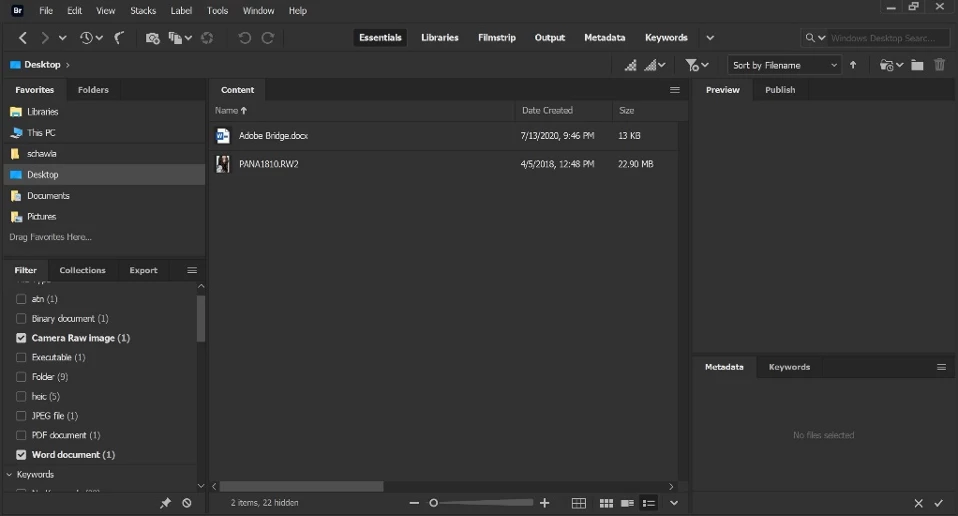Switch to list view
The height and width of the screenshot is (516, 958).
pos(649,503)
